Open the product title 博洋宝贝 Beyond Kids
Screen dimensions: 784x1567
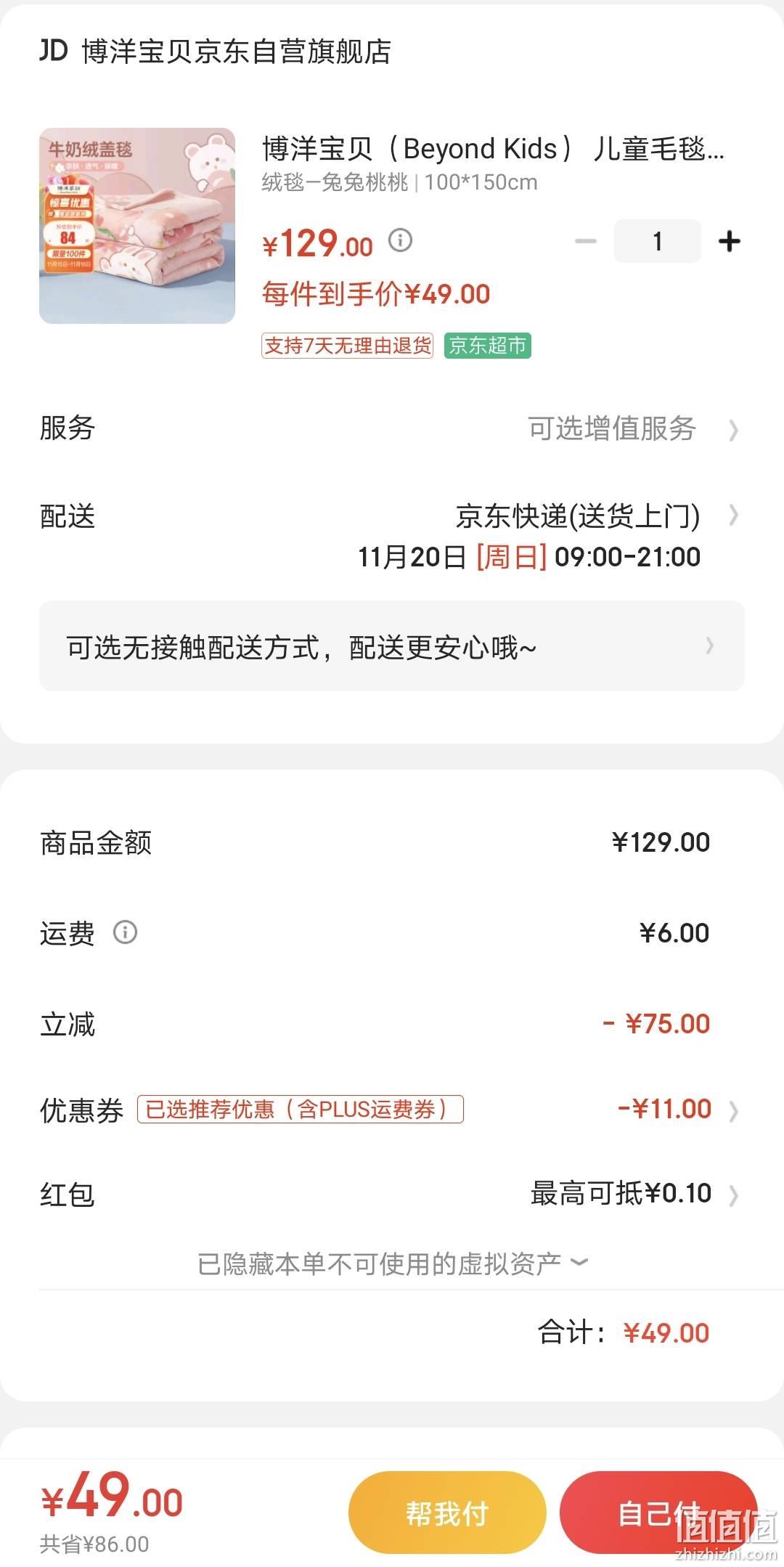pyautogui.click(x=494, y=149)
